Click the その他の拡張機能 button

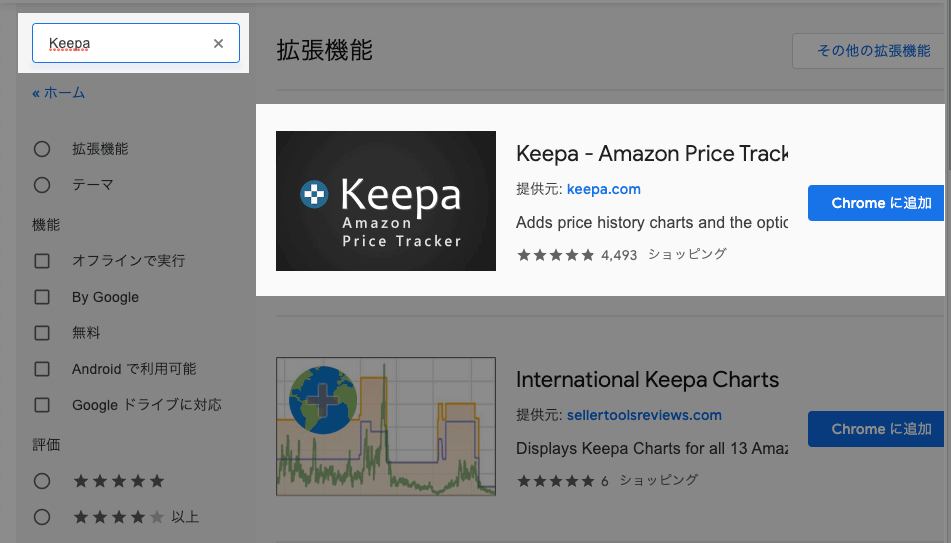point(872,51)
